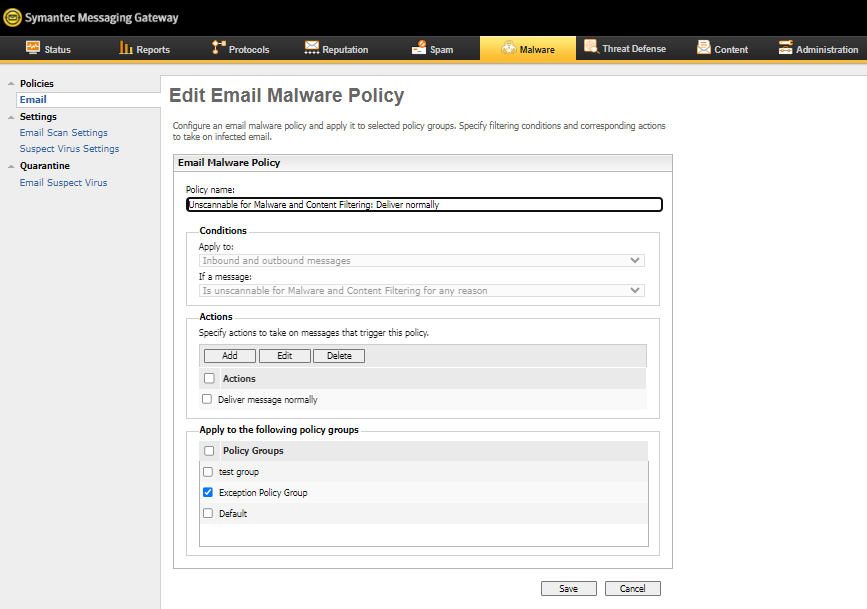The height and width of the screenshot is (609, 867).
Task: Click the Content envelope icon
Action: click(x=704, y=48)
